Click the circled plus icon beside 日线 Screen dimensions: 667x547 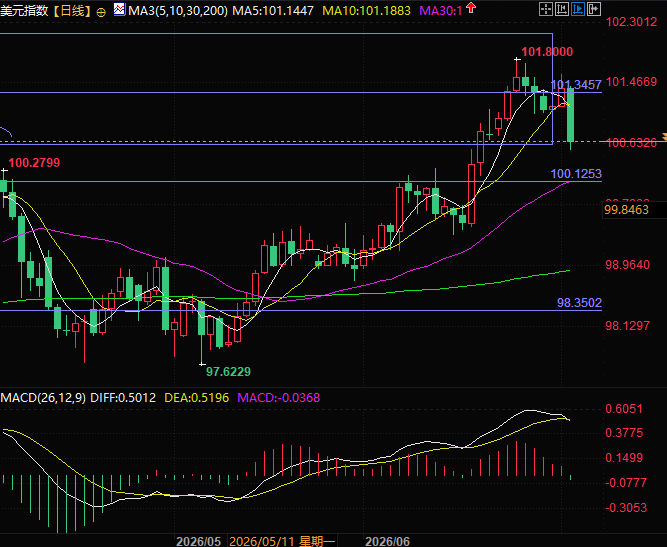point(101,12)
